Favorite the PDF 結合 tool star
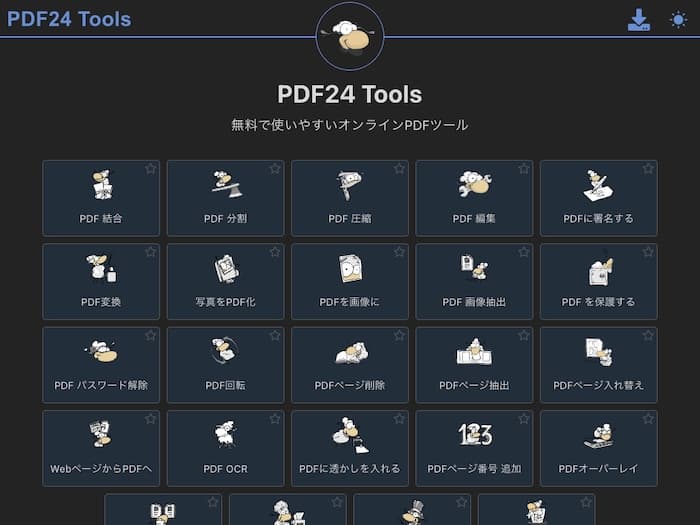 150,169
